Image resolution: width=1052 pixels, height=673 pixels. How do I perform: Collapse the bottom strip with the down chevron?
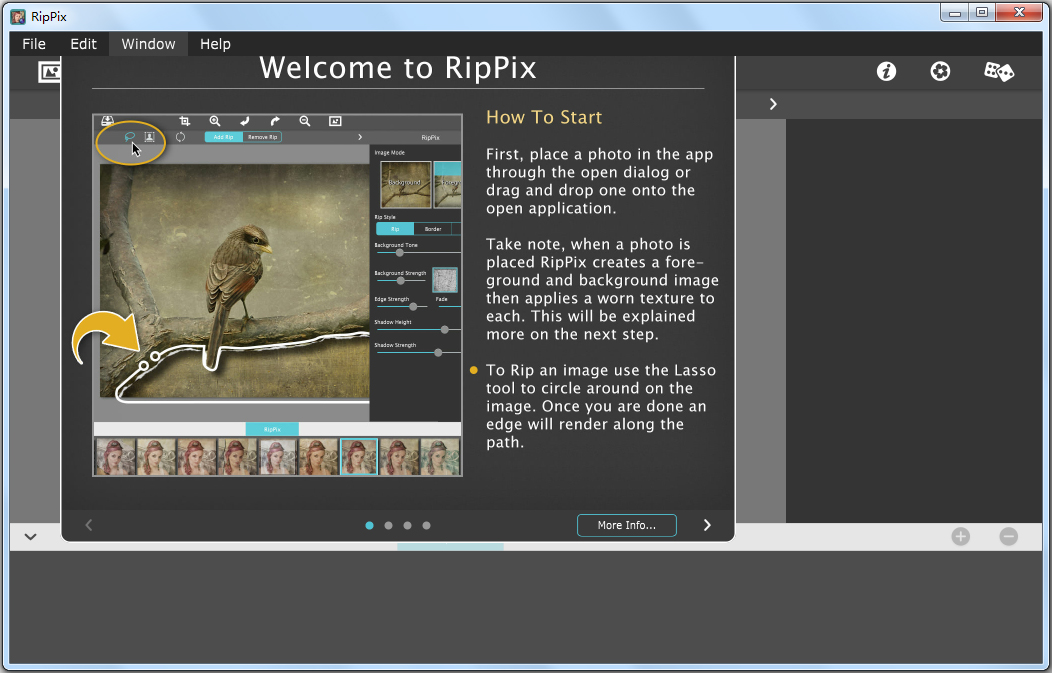(x=30, y=536)
